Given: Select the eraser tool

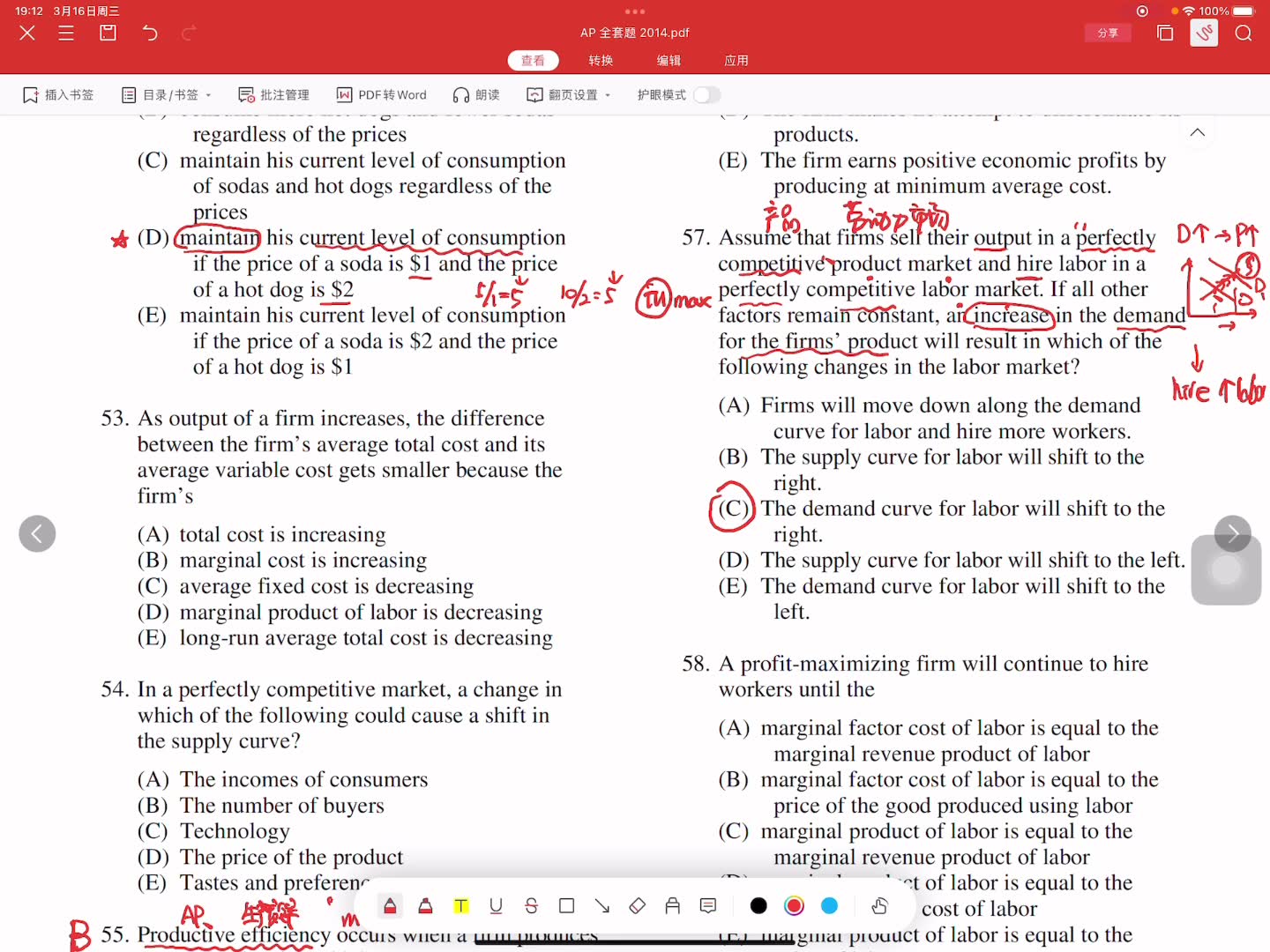Looking at the screenshot, I should [637, 905].
